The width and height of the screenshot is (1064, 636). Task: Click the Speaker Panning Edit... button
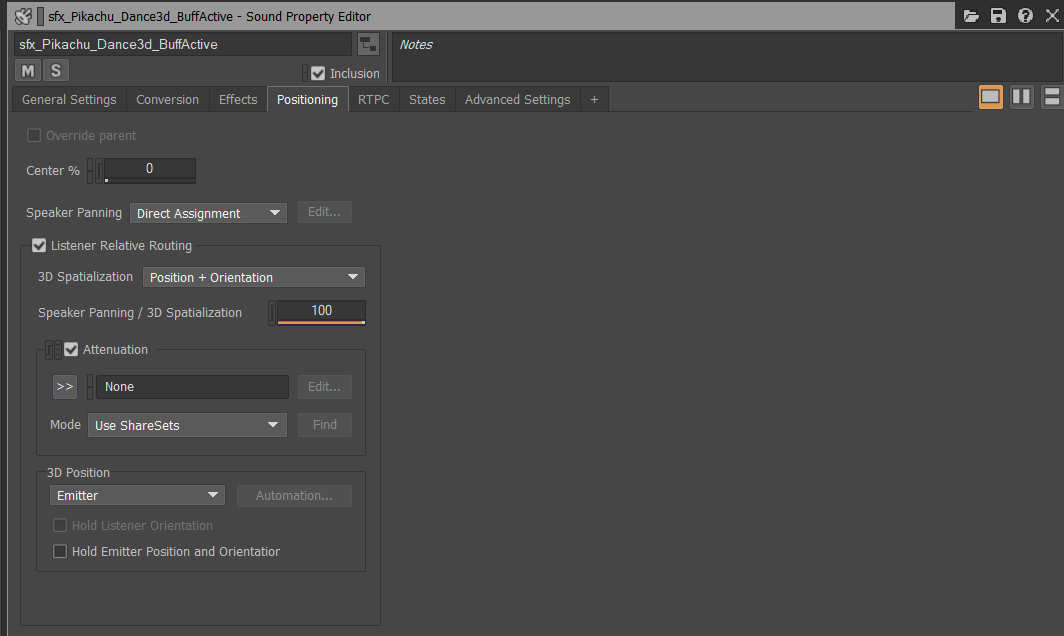pyautogui.click(x=324, y=212)
